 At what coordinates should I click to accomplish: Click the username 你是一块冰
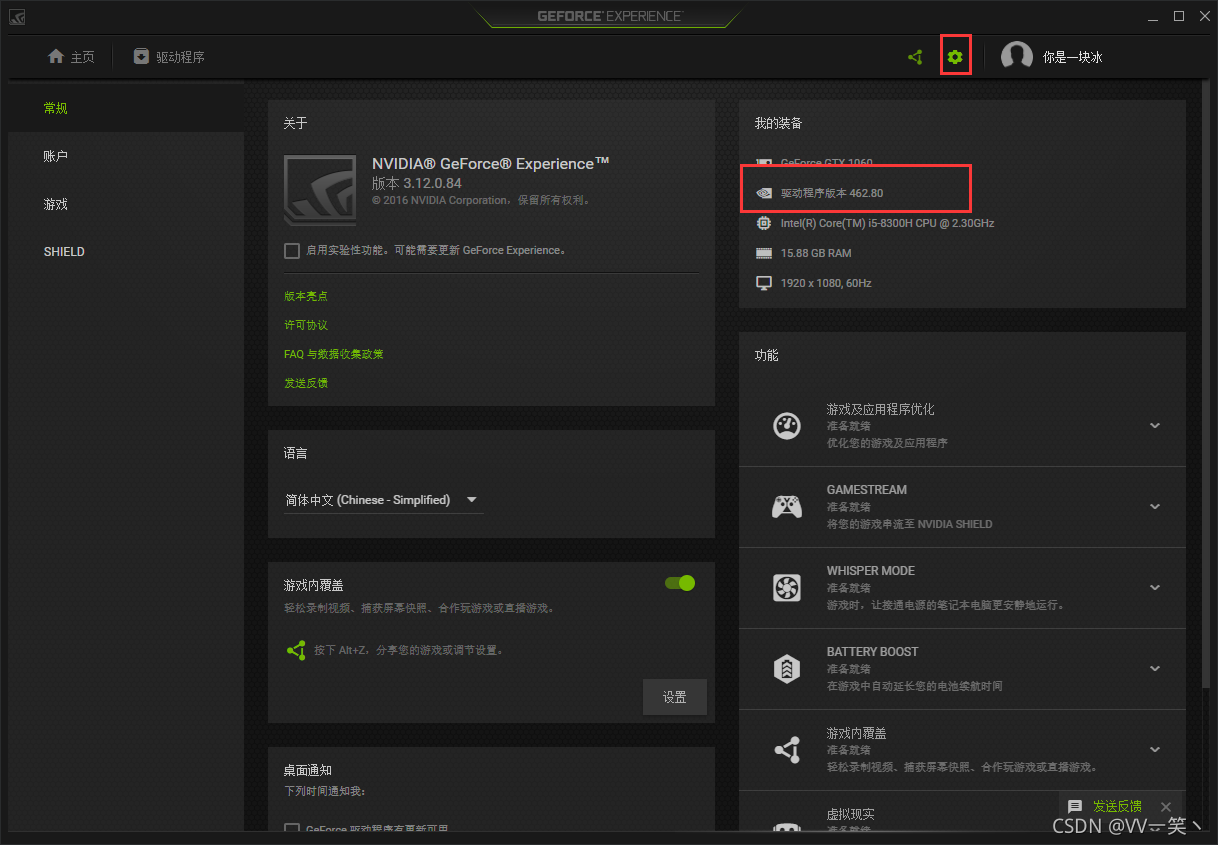pyautogui.click(x=1072, y=57)
